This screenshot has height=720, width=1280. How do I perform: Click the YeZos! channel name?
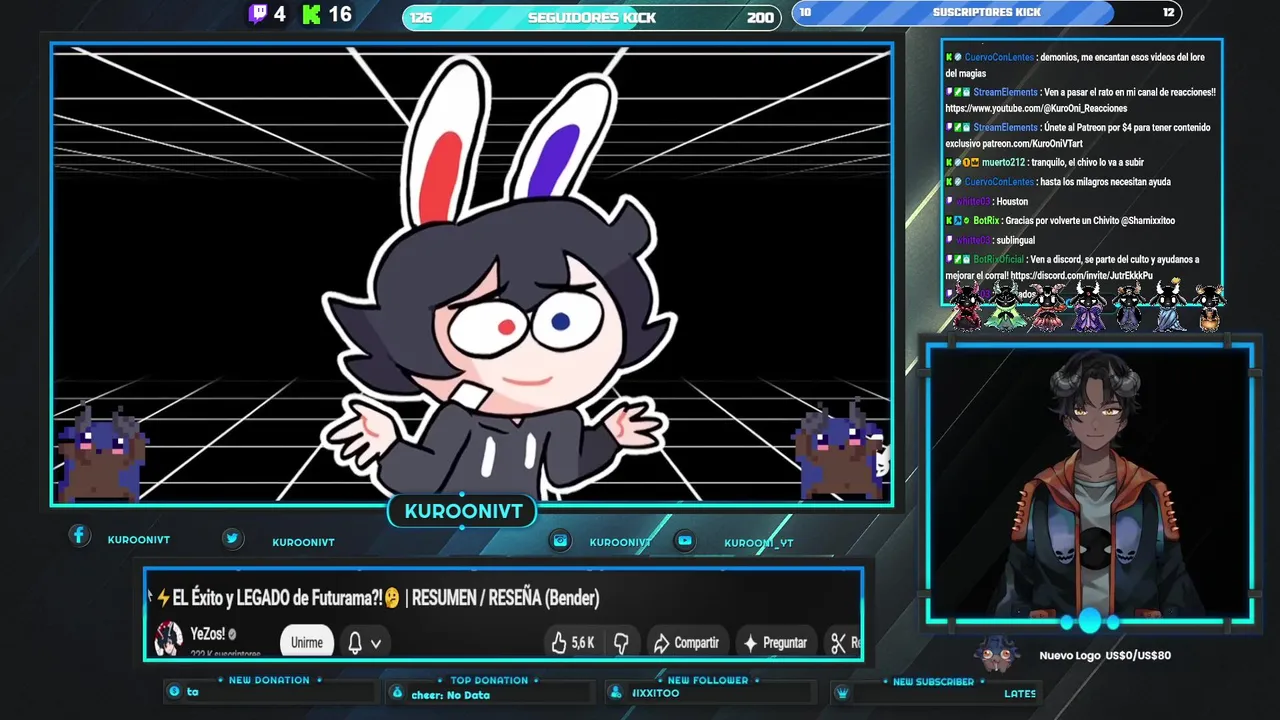208,634
